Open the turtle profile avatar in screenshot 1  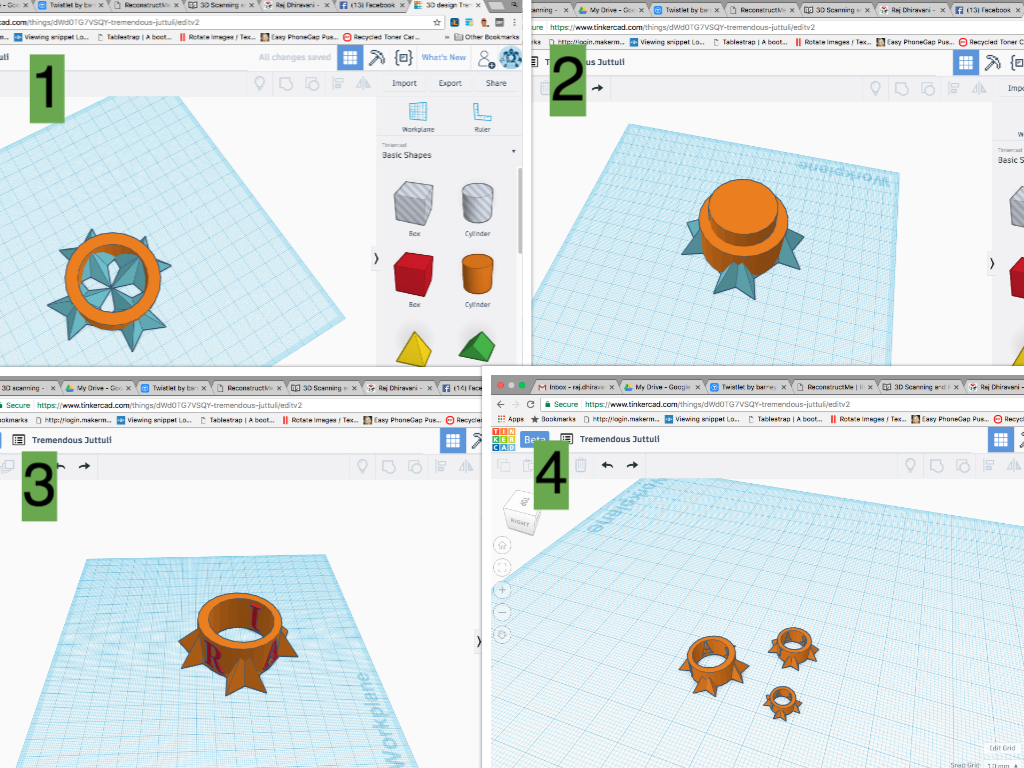510,57
